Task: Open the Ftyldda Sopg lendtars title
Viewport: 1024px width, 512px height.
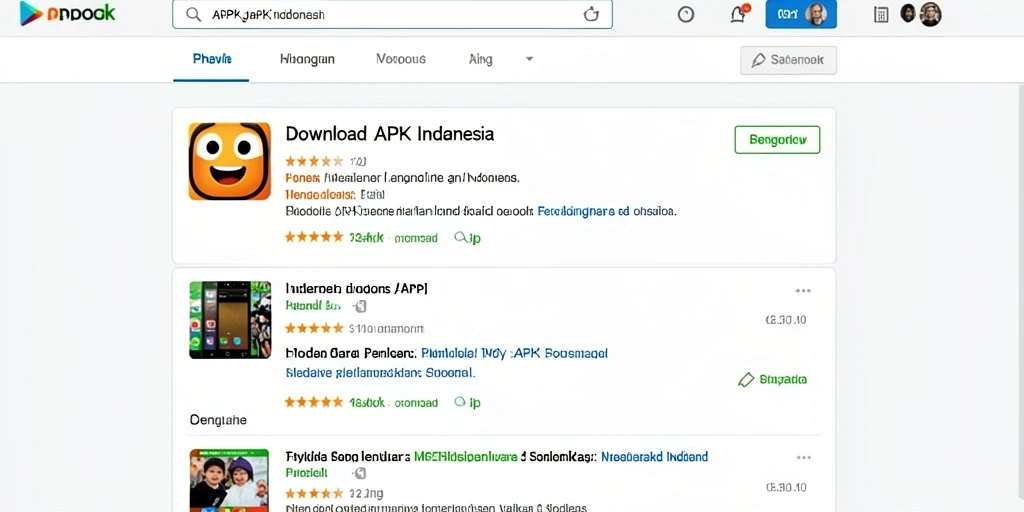Action: (348, 456)
